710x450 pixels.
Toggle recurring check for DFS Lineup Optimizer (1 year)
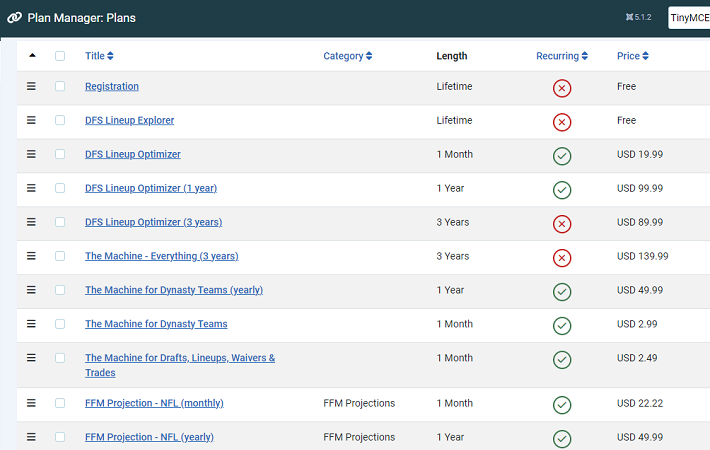point(561,190)
